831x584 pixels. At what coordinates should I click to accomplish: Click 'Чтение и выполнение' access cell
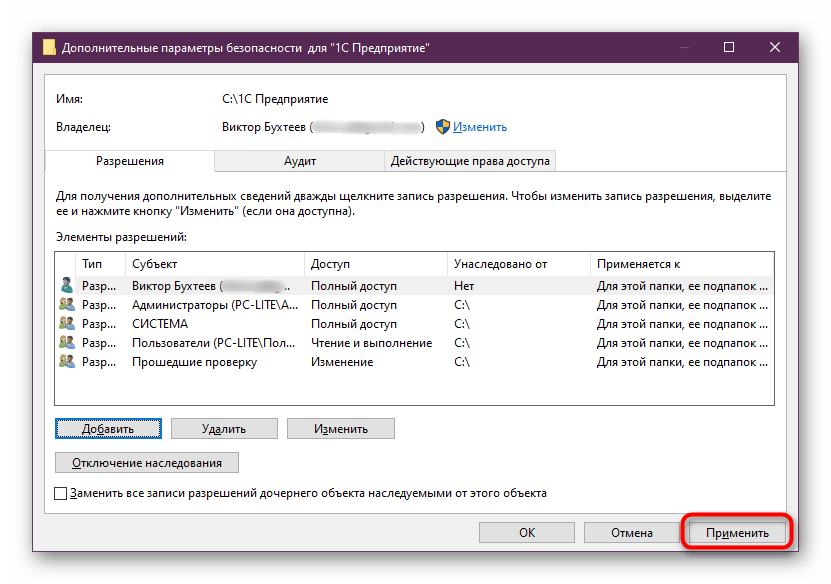point(372,343)
